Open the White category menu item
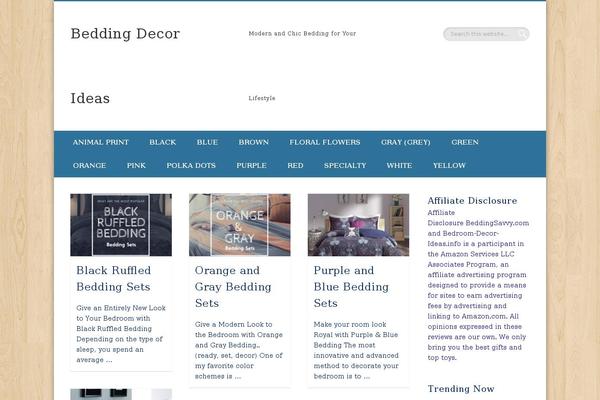This screenshot has width=600, height=400. click(399, 165)
